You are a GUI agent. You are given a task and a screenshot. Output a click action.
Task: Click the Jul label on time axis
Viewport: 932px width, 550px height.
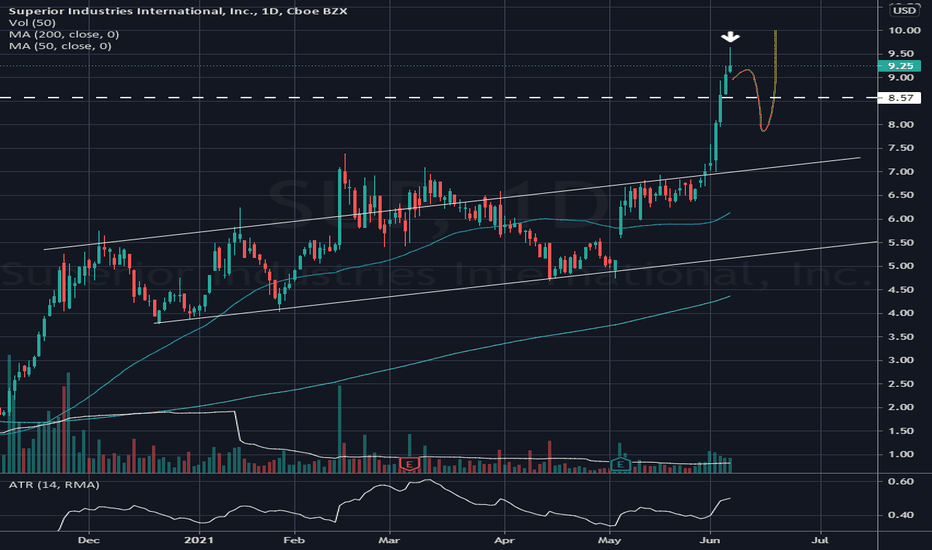pyautogui.click(x=820, y=540)
